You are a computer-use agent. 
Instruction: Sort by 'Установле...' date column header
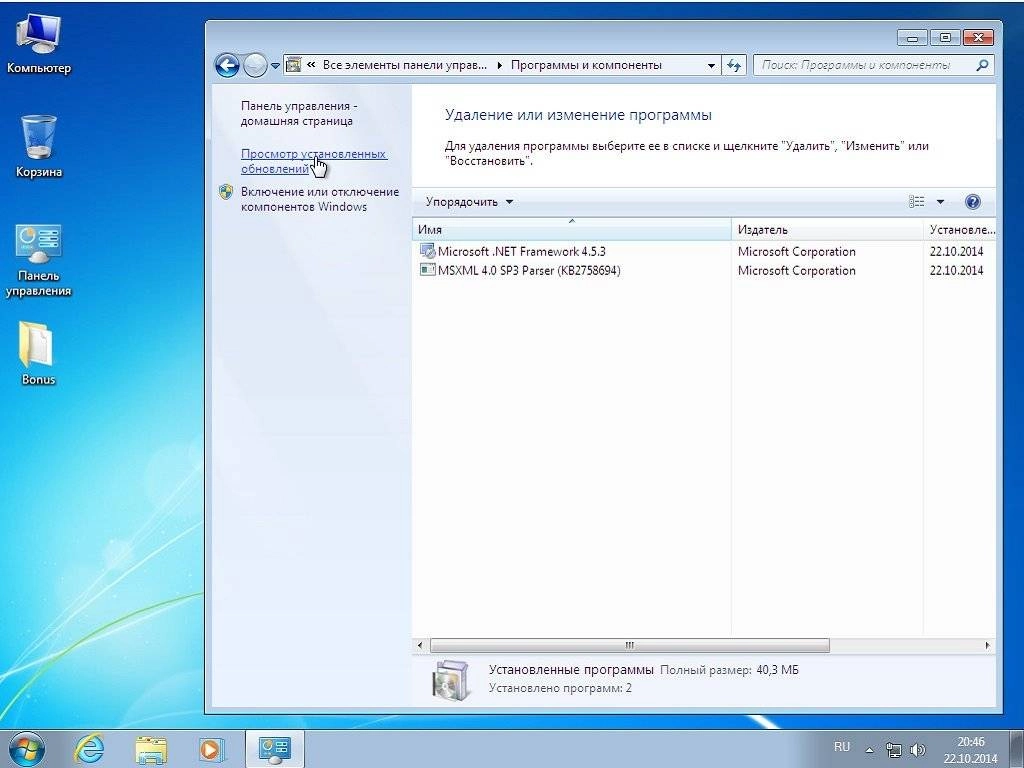click(959, 229)
